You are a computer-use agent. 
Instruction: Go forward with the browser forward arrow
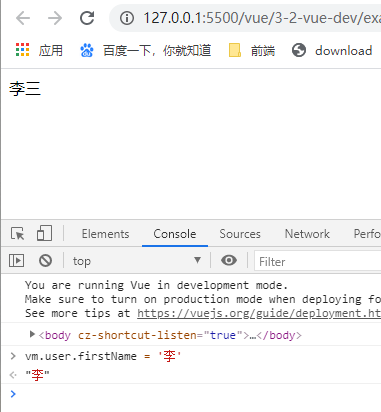click(55, 18)
